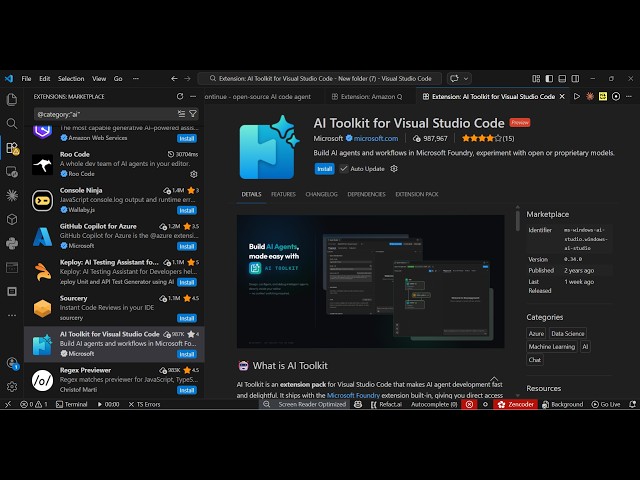This screenshot has width=640, height=480.
Task: Close the AI Toolkit extension tab
Action: click(x=562, y=96)
